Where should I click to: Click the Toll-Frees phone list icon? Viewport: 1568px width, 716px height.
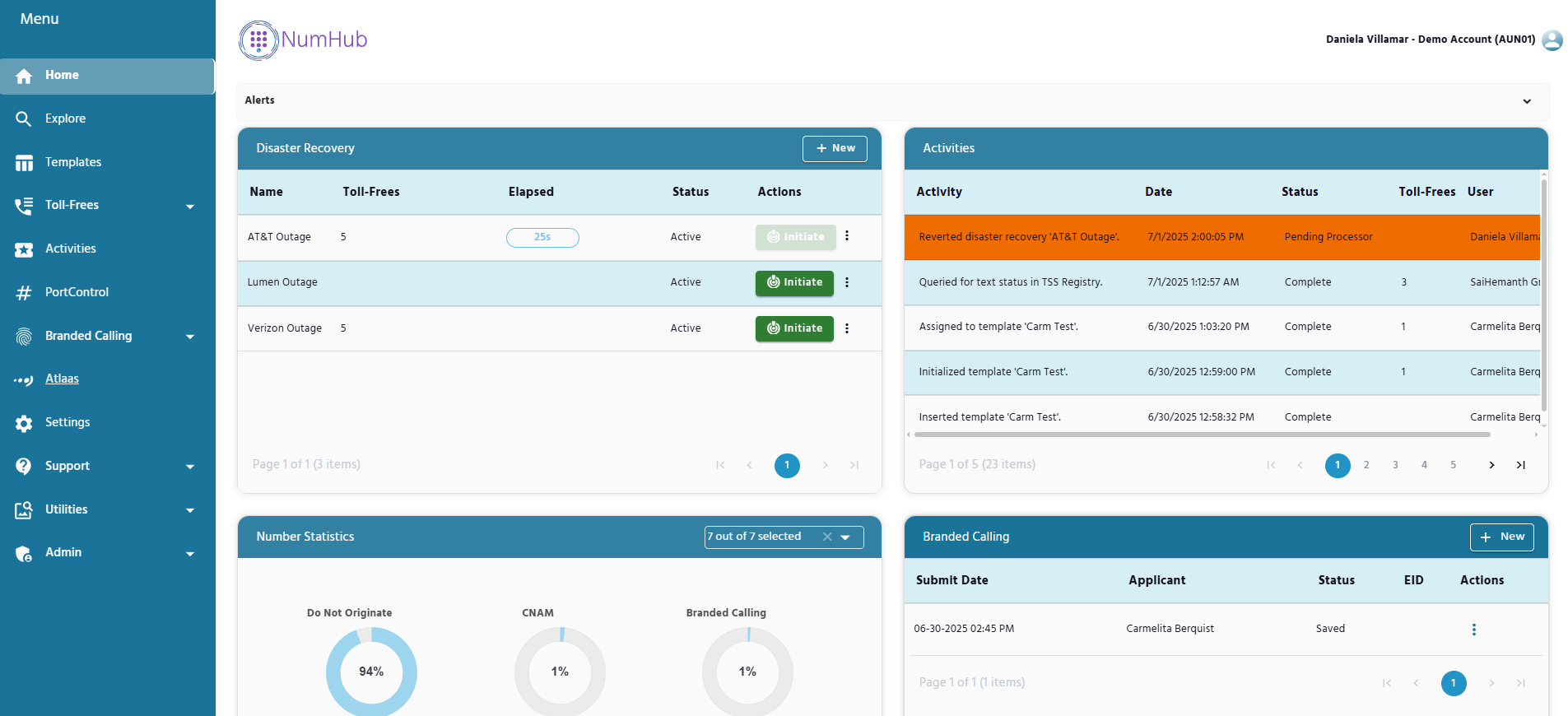(24, 206)
